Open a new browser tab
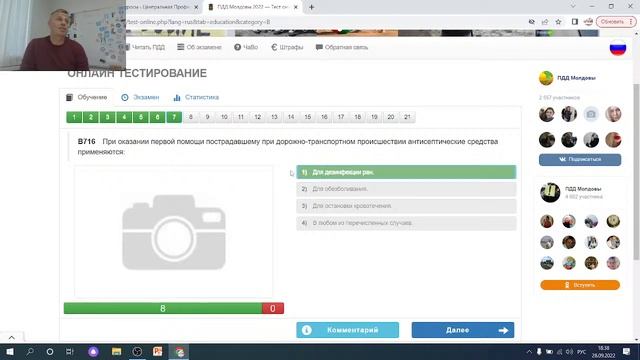Viewport: 640px width, 360px height. [311, 7]
